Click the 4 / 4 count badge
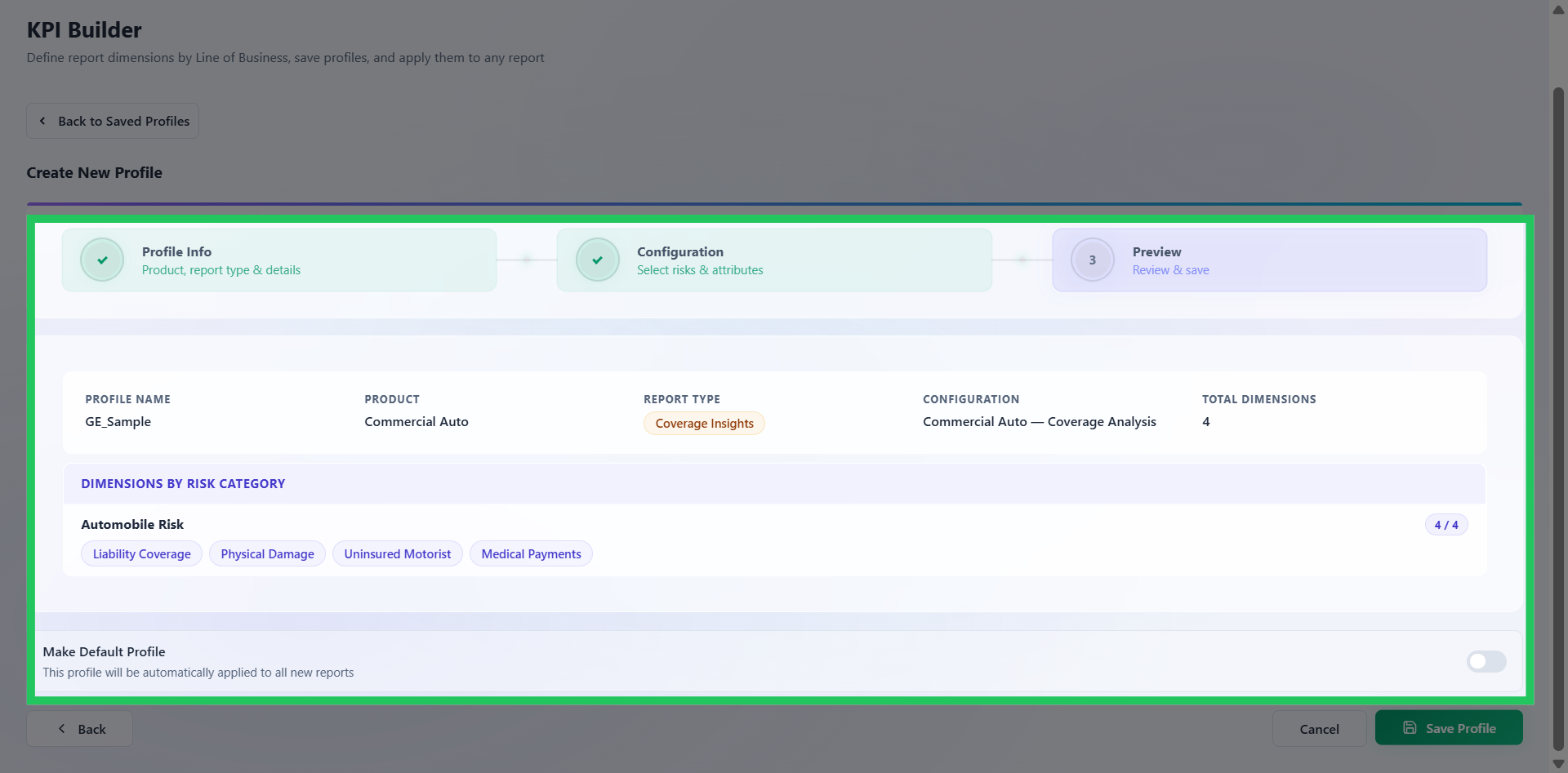 (x=1446, y=525)
